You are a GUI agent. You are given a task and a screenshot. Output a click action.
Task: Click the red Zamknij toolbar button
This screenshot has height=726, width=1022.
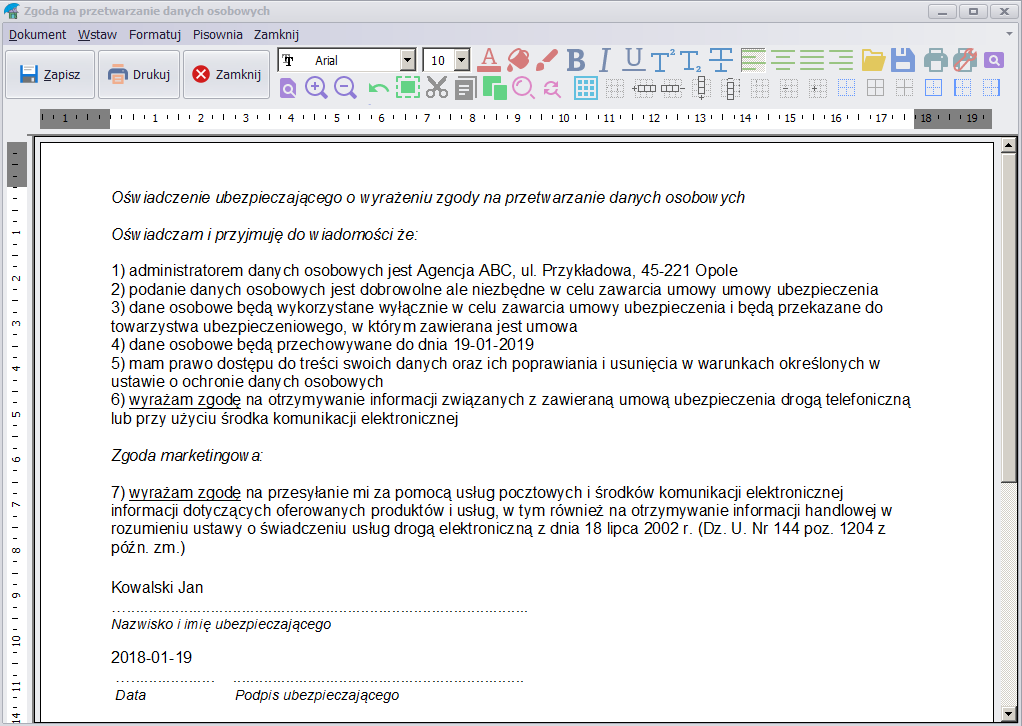(x=226, y=74)
